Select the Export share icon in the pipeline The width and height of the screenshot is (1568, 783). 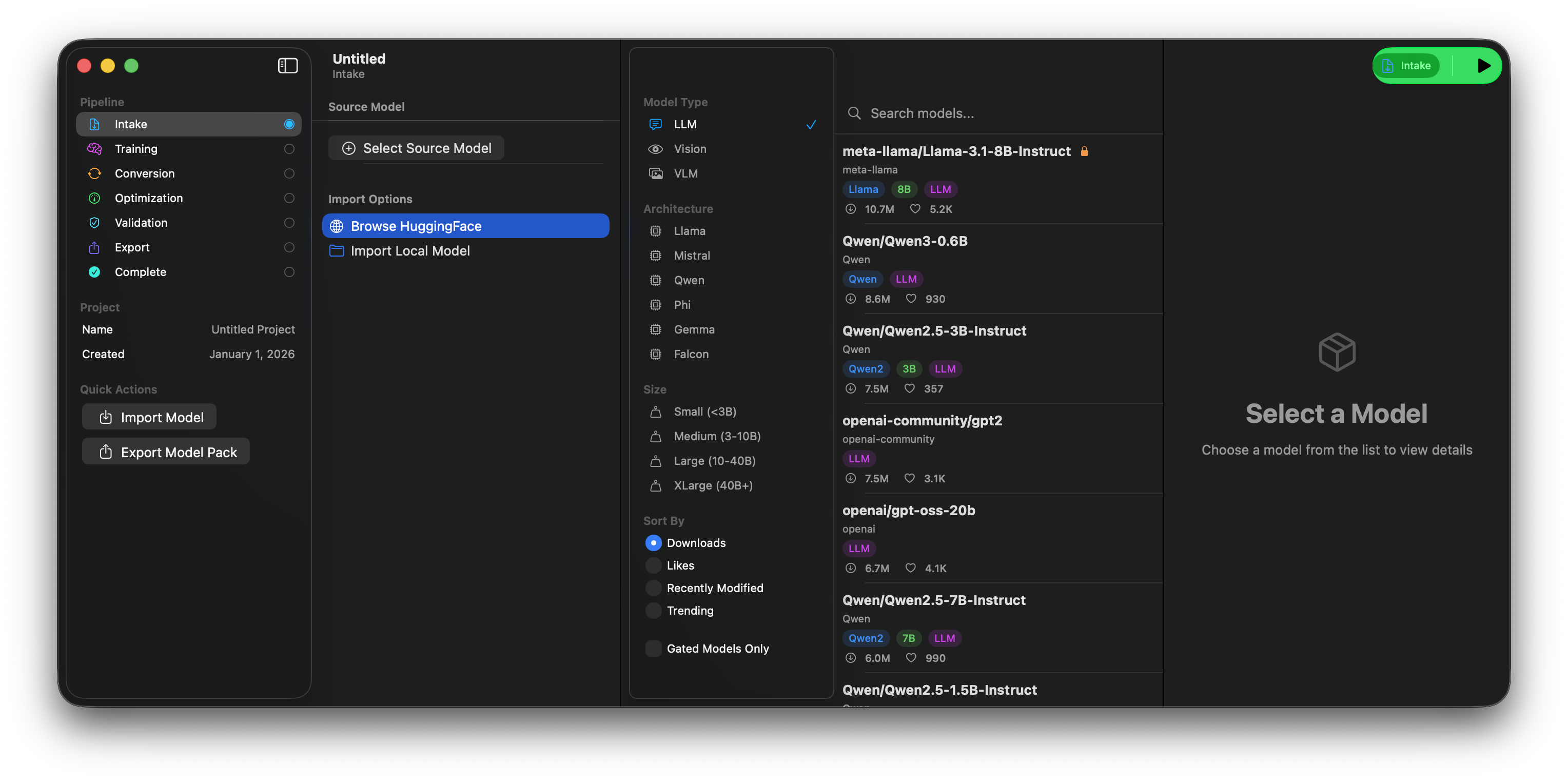[94, 247]
